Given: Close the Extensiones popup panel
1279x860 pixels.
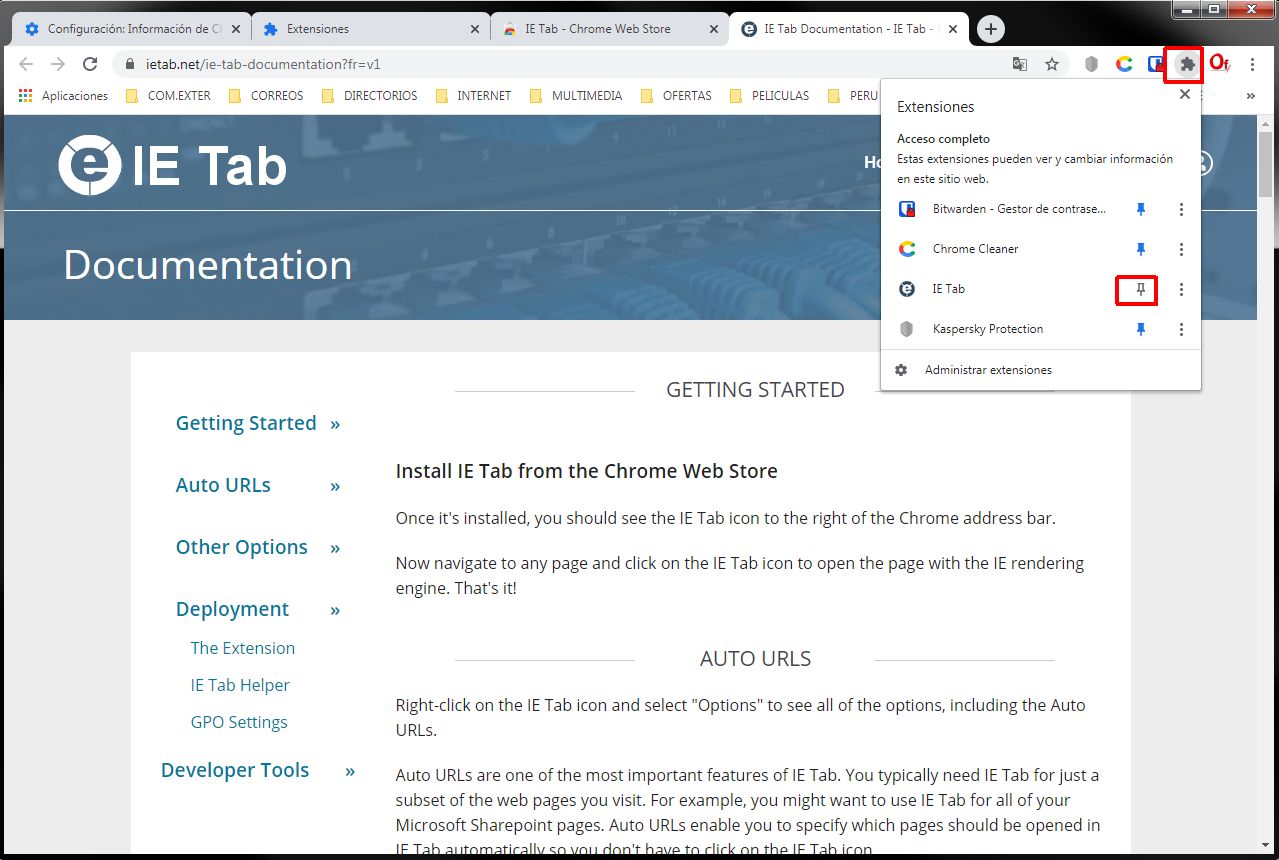Looking at the screenshot, I should coord(1185,94).
